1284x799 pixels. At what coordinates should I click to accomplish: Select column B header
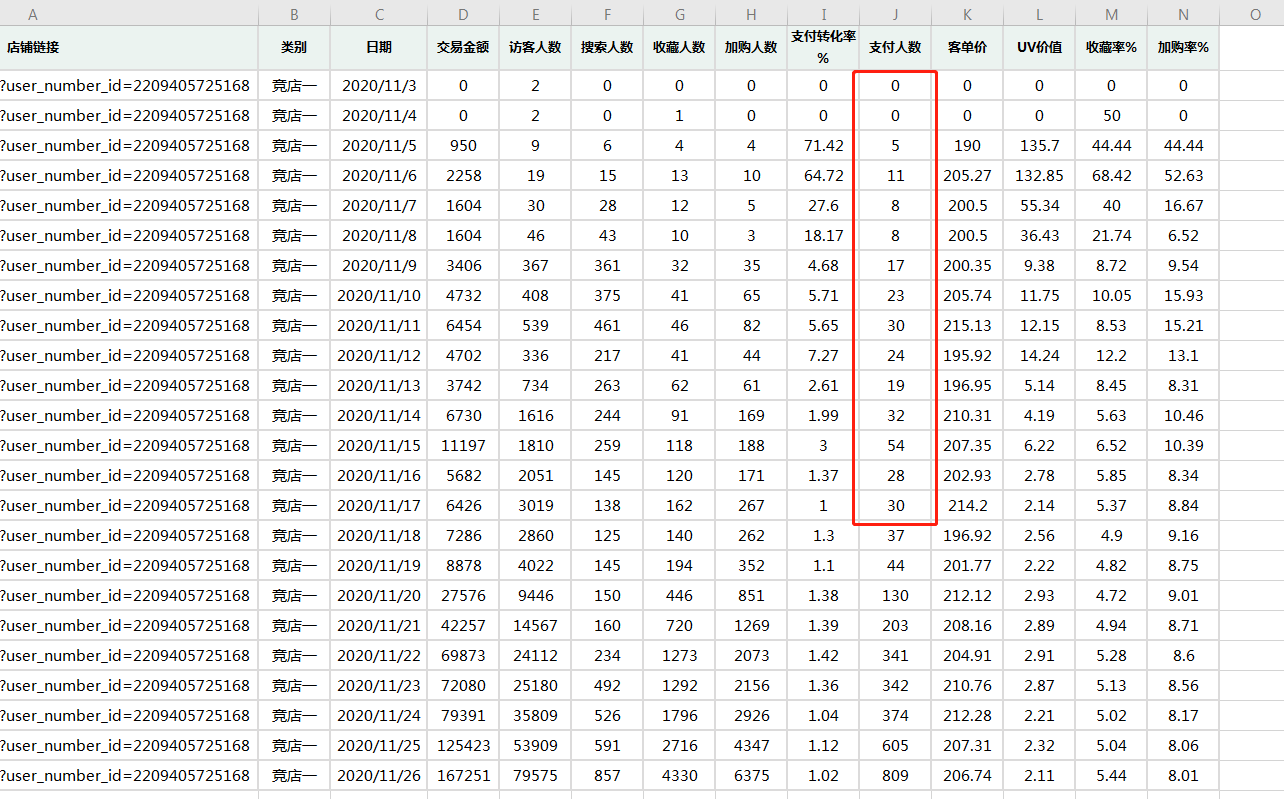(x=294, y=15)
